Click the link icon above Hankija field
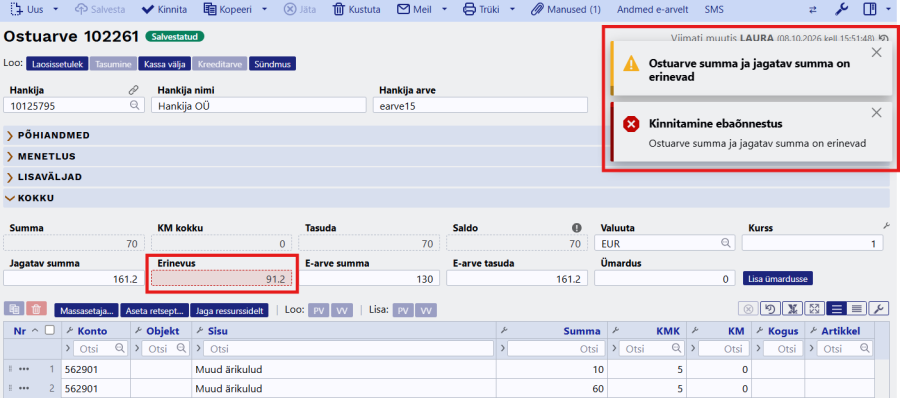Image resolution: width=900 pixels, height=398 pixels. 134,90
